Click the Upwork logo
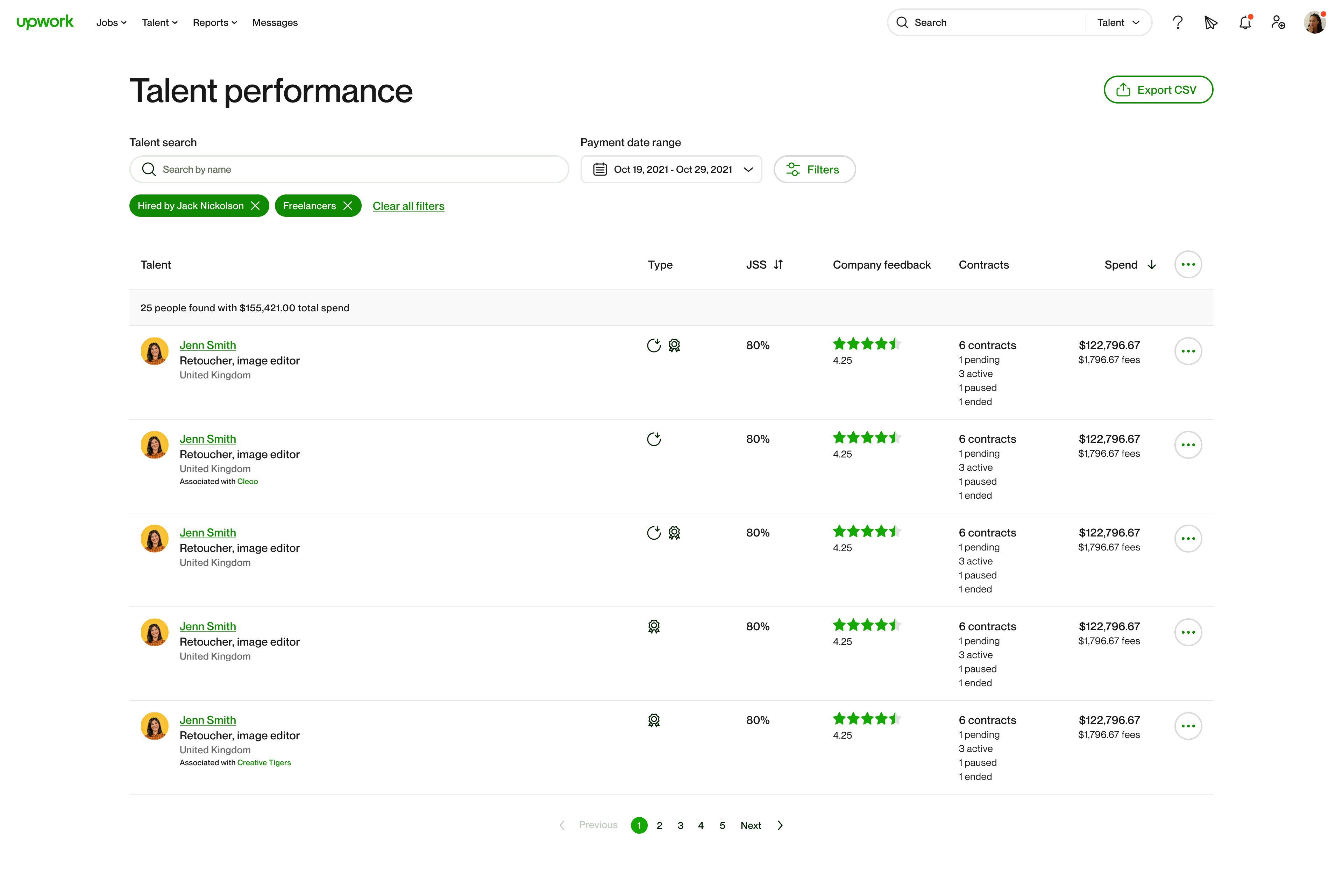This screenshot has width=1343, height=896. pyautogui.click(x=44, y=22)
